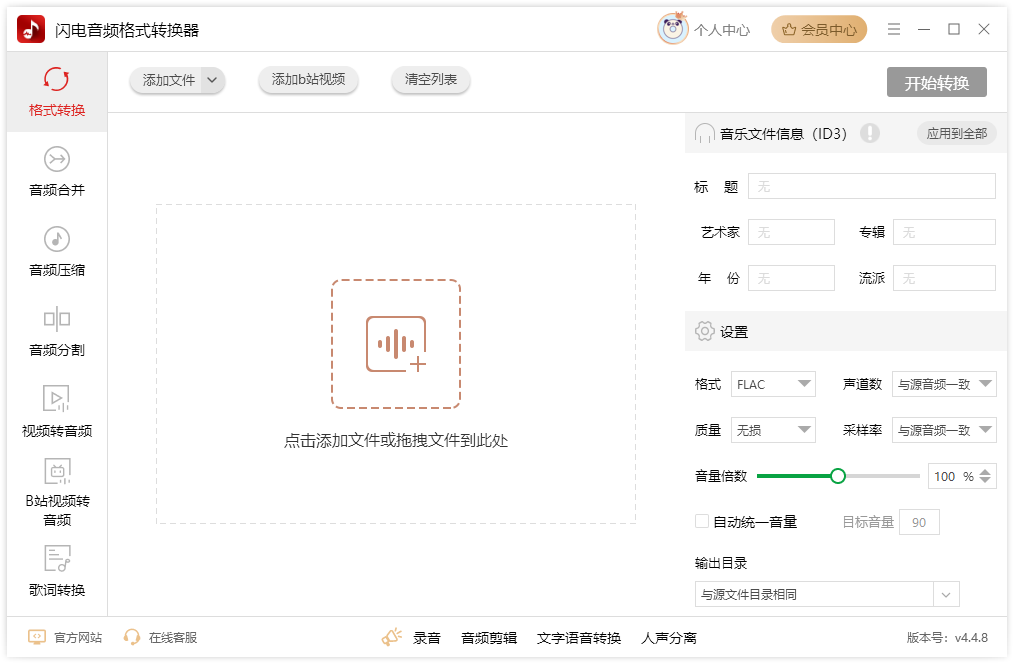
Task: Click the megaphone icon beside 录音
Action: click(391, 637)
